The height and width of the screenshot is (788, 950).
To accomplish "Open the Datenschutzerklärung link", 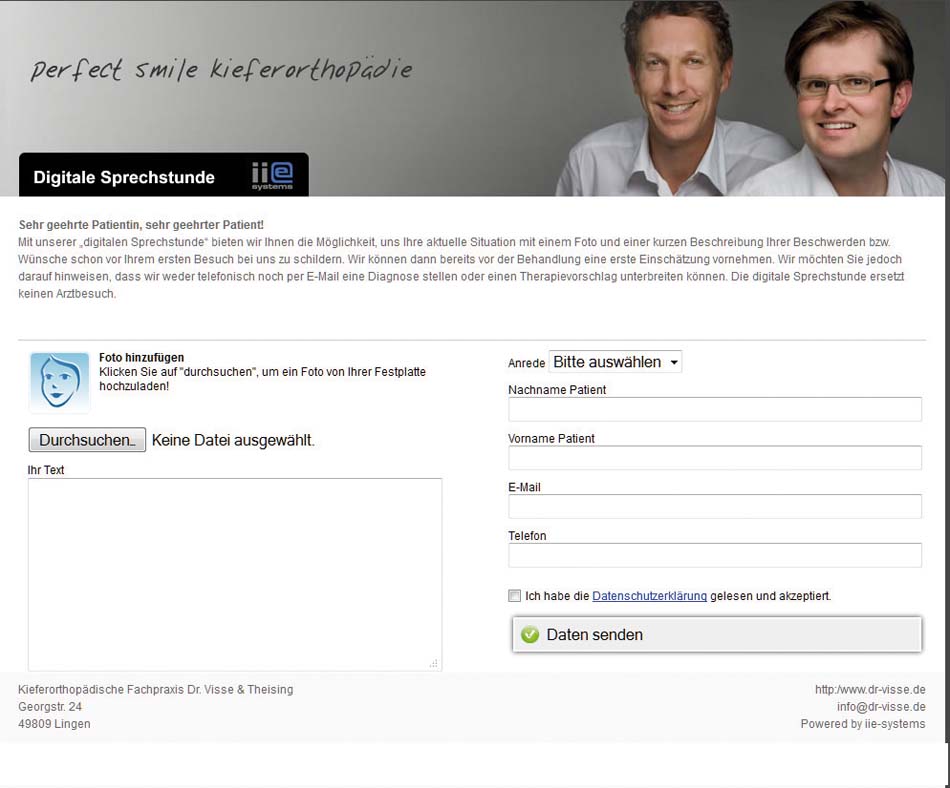I will tap(649, 595).
